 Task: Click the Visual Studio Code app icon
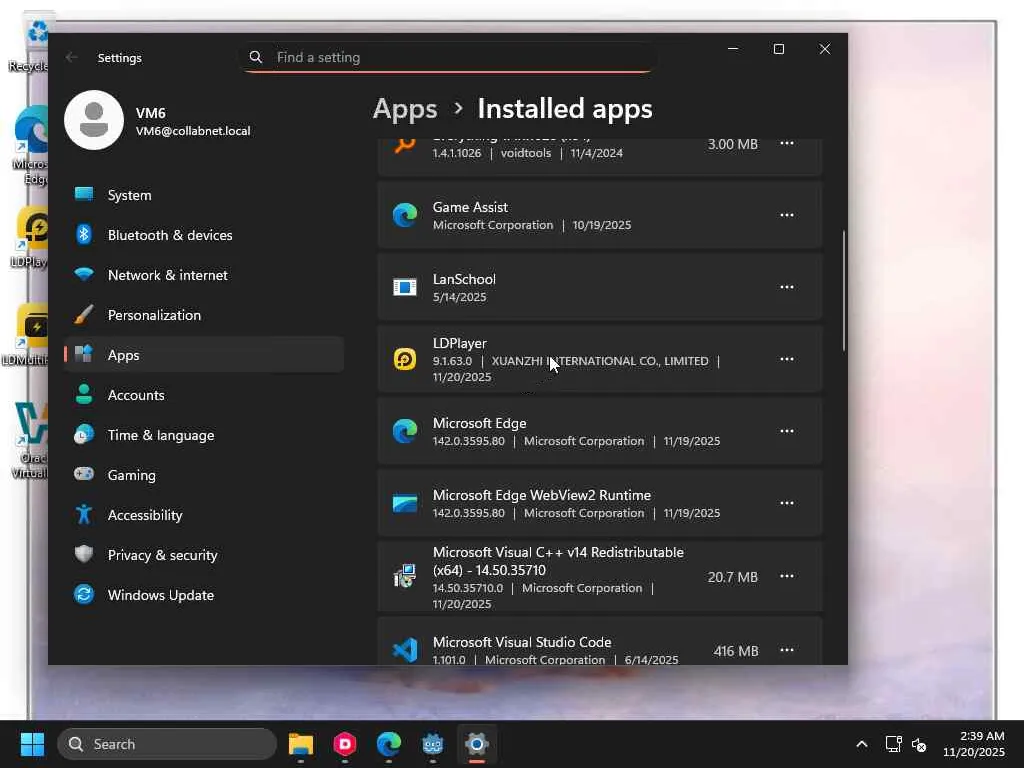pos(405,650)
